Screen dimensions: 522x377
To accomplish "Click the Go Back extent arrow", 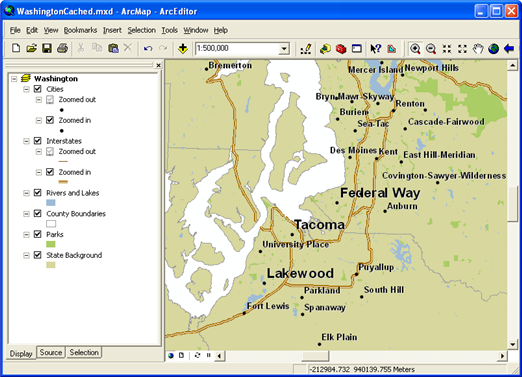I will (509, 49).
